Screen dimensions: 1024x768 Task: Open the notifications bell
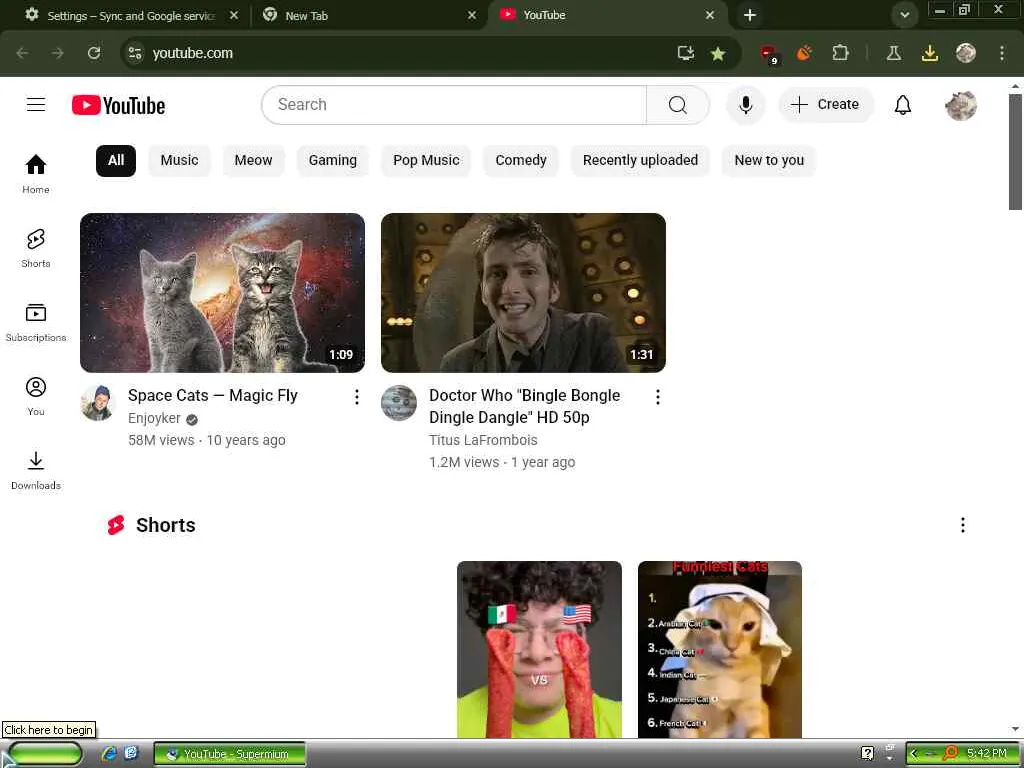(903, 104)
